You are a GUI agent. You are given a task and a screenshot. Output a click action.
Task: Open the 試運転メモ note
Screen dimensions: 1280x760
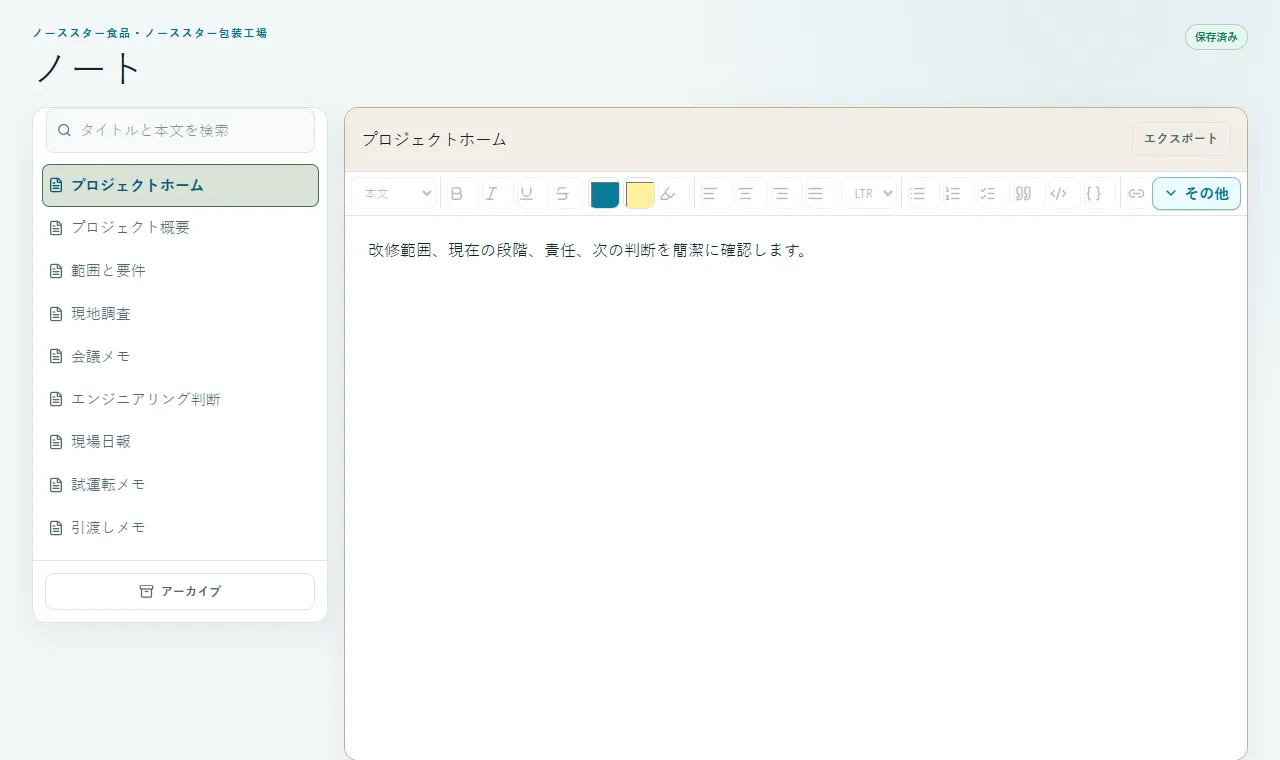180,484
